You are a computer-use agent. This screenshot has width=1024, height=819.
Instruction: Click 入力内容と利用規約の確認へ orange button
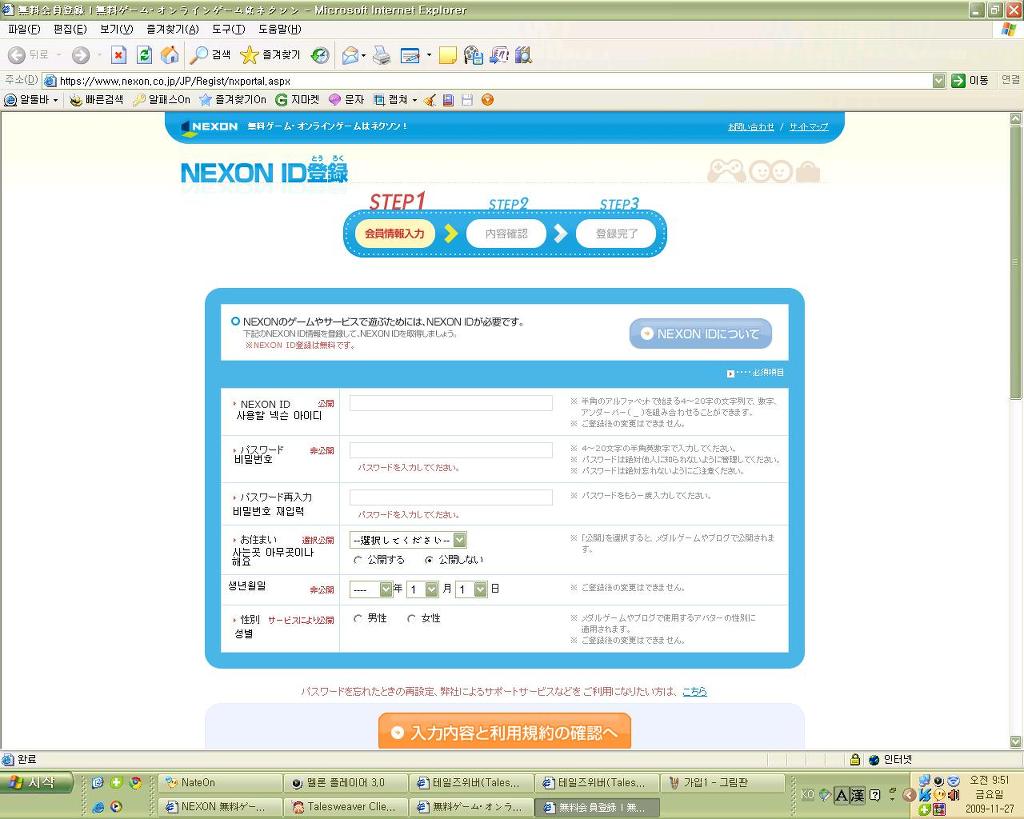tap(504, 731)
